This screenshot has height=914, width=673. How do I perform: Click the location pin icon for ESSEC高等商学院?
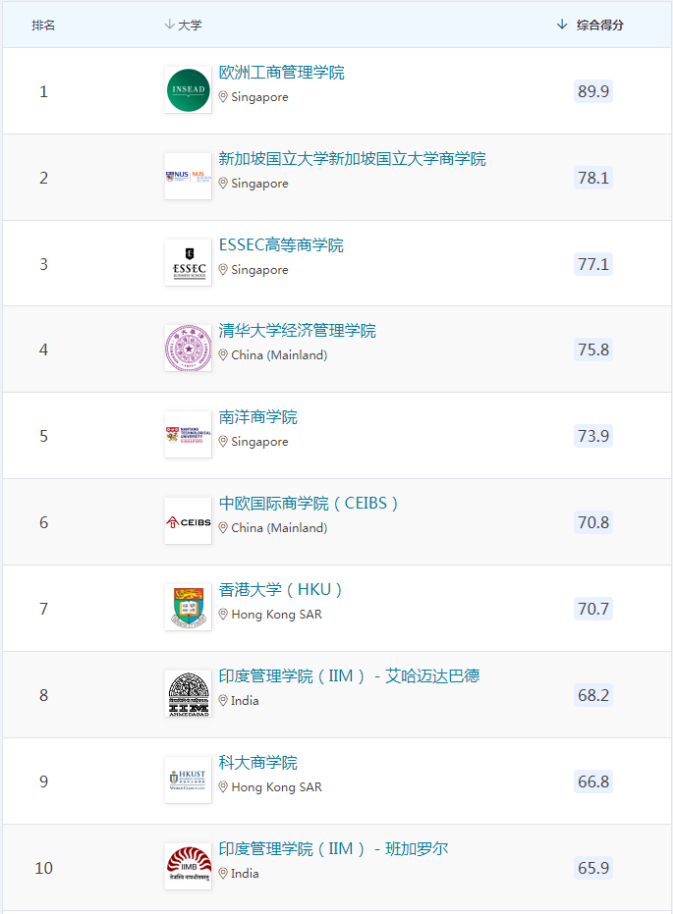223,270
